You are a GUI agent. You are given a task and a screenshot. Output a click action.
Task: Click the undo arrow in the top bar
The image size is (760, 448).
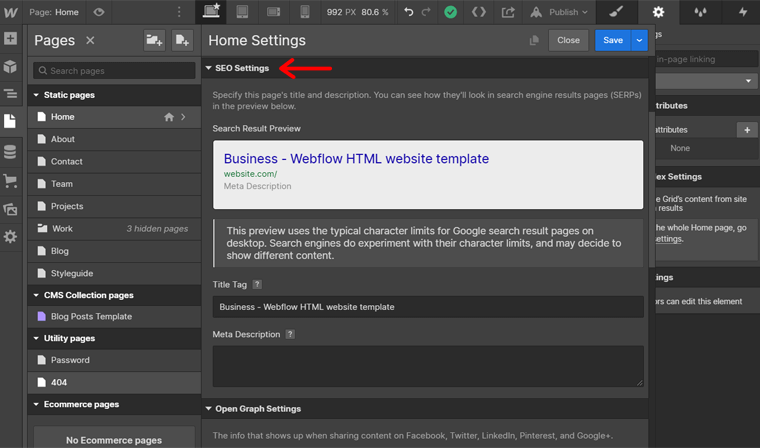click(408, 12)
